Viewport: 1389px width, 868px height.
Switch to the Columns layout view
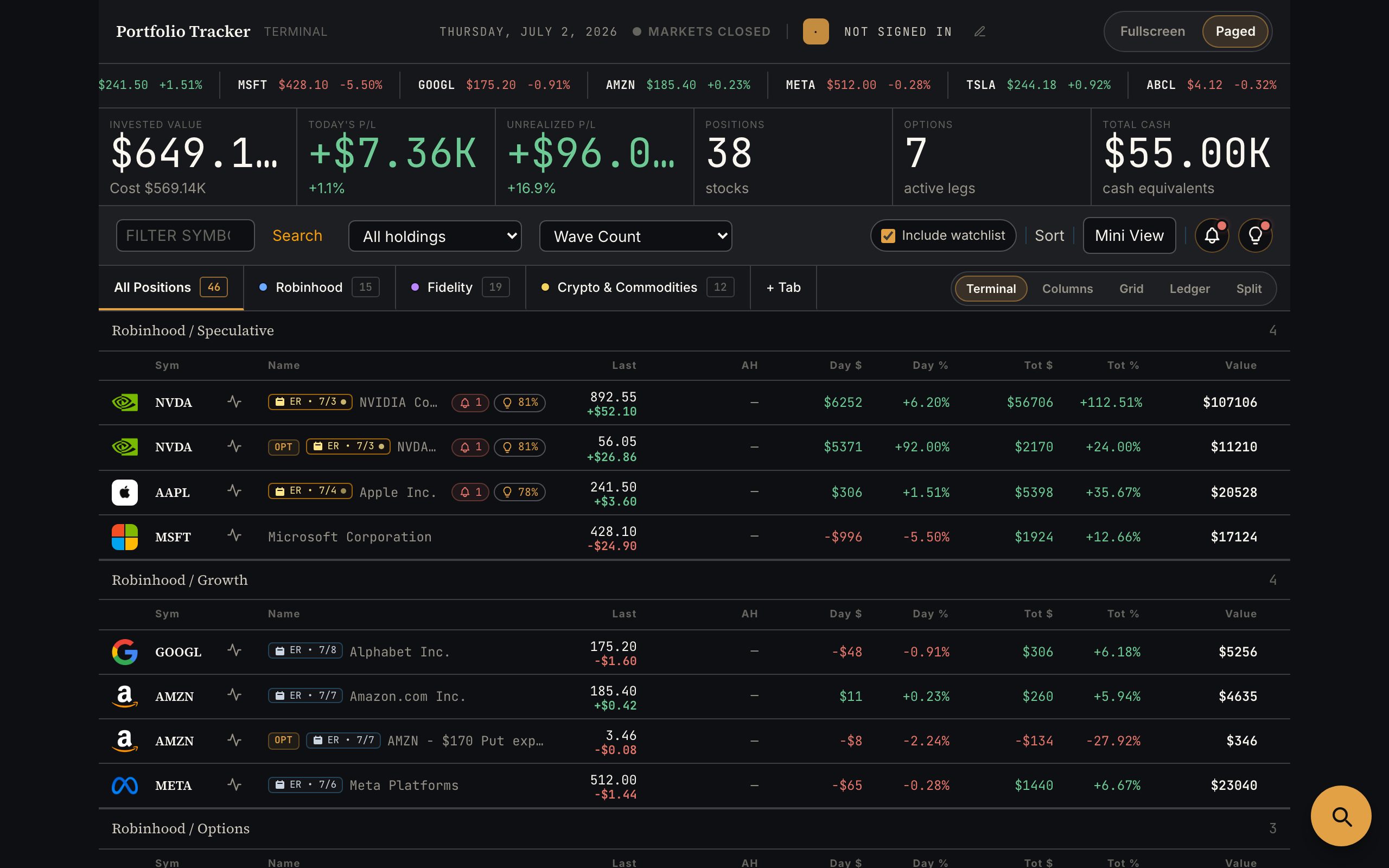coord(1068,289)
